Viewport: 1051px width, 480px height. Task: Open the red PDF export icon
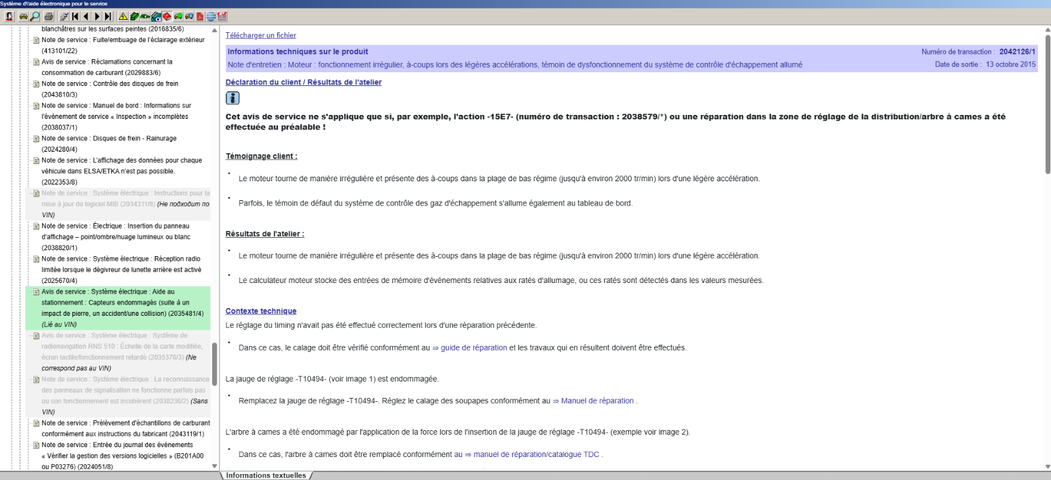tap(200, 16)
